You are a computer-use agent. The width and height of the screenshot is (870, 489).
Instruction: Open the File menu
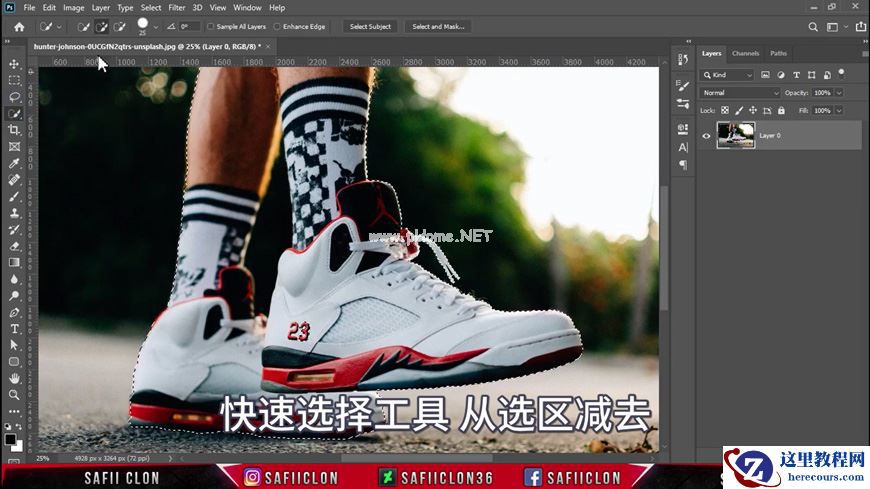pos(29,8)
